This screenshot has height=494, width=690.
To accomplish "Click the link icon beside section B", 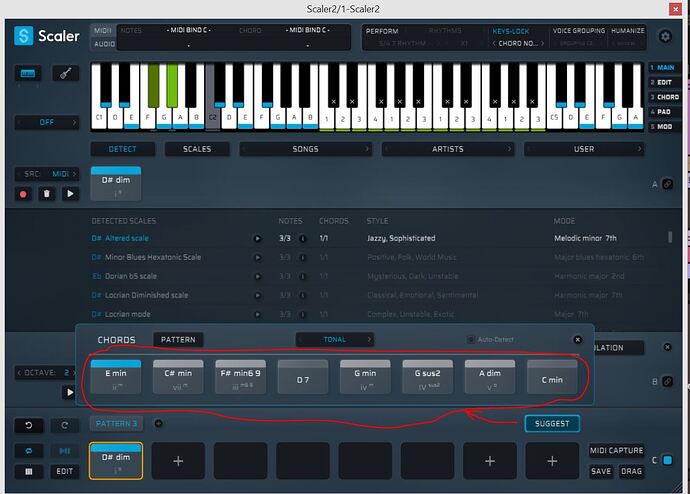I will point(668,381).
